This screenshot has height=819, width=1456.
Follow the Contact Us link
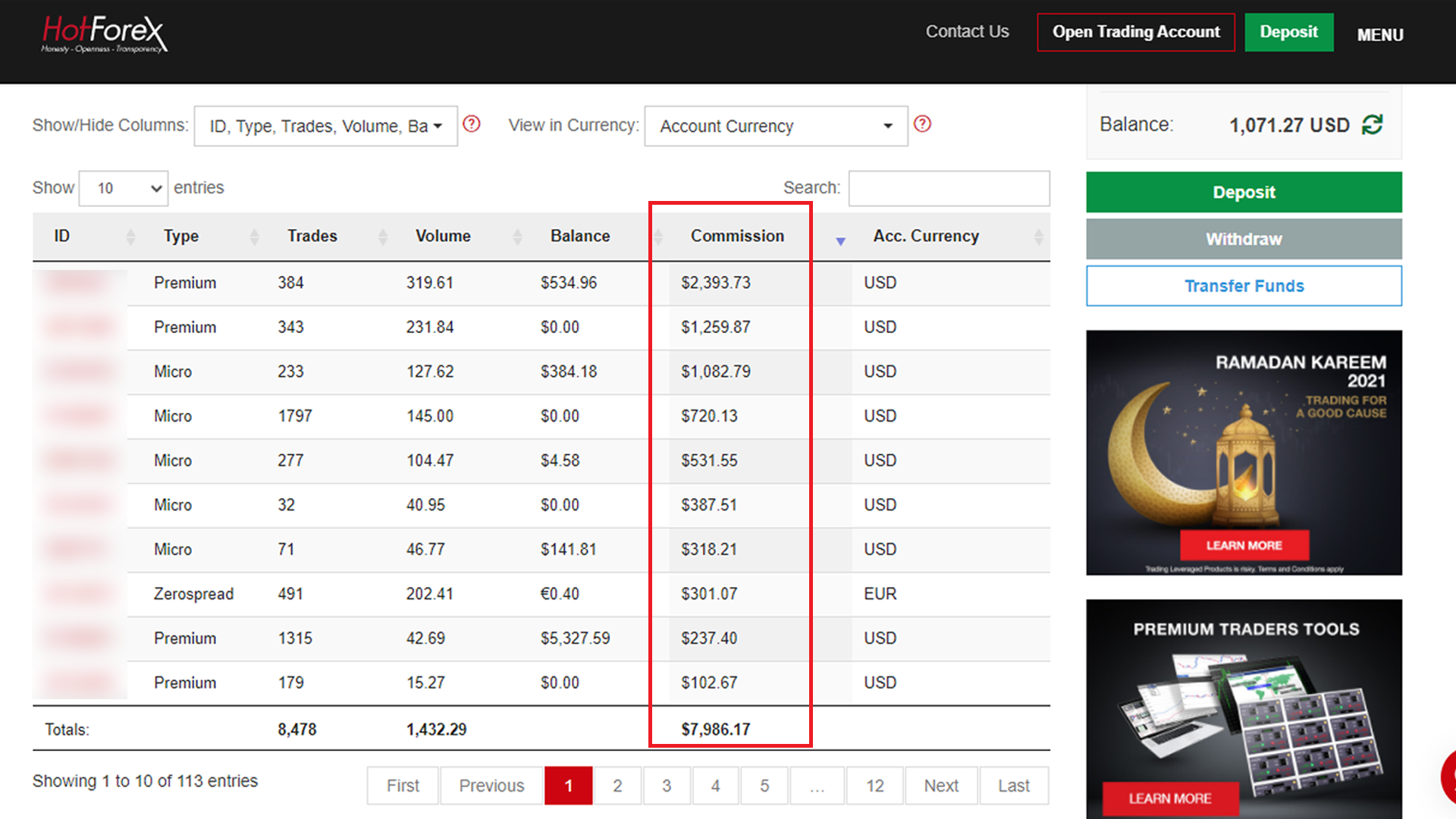(967, 32)
